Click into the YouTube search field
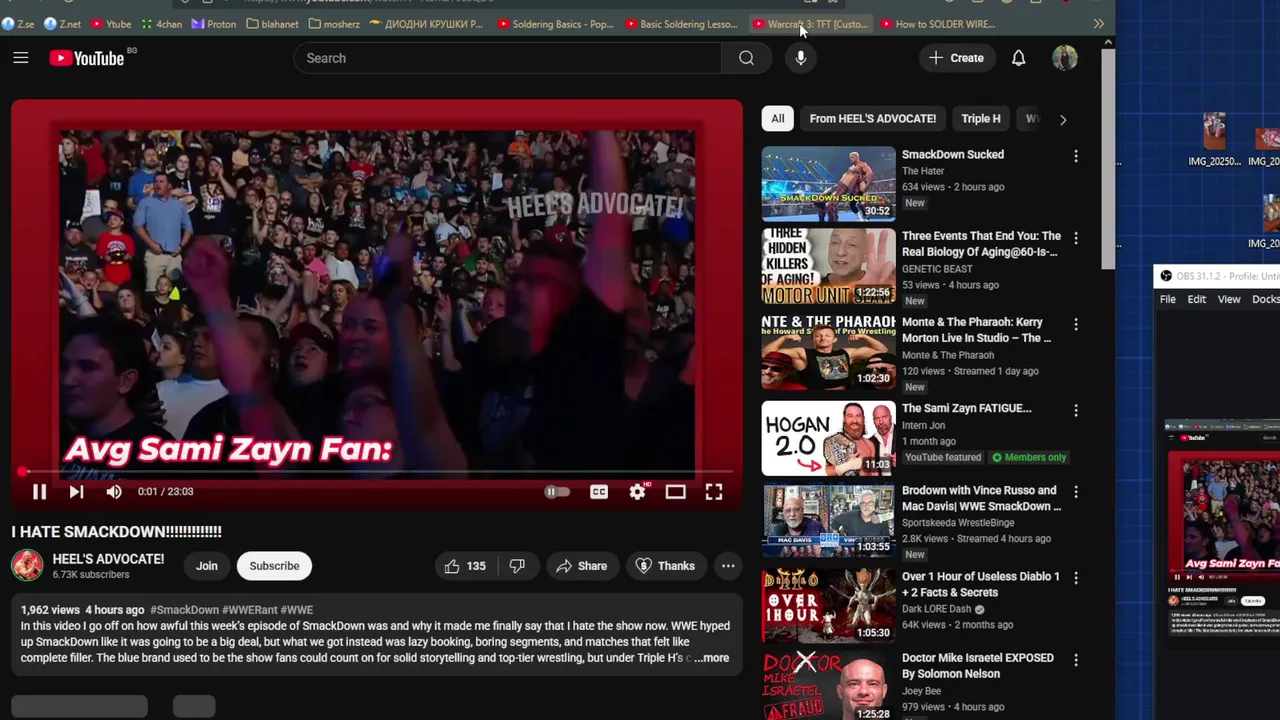The width and height of the screenshot is (1280, 720). pyautogui.click(x=507, y=58)
